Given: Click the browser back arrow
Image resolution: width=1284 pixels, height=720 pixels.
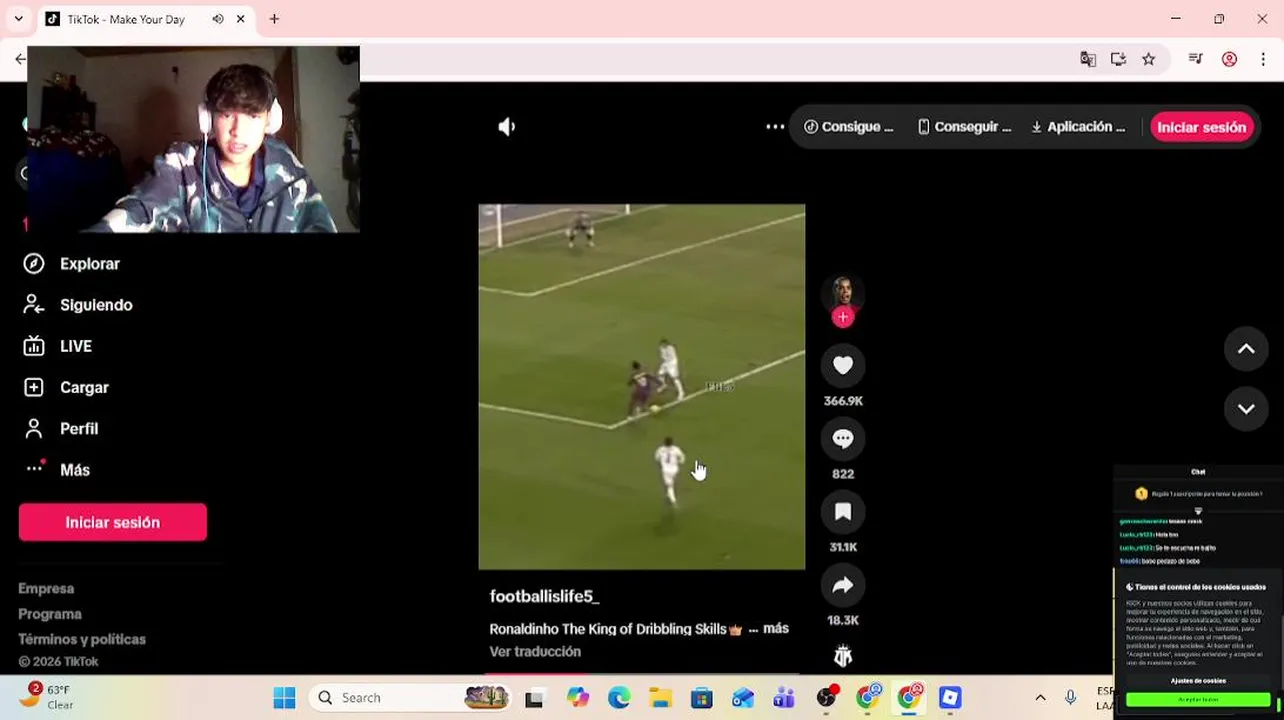Looking at the screenshot, I should point(20,59).
